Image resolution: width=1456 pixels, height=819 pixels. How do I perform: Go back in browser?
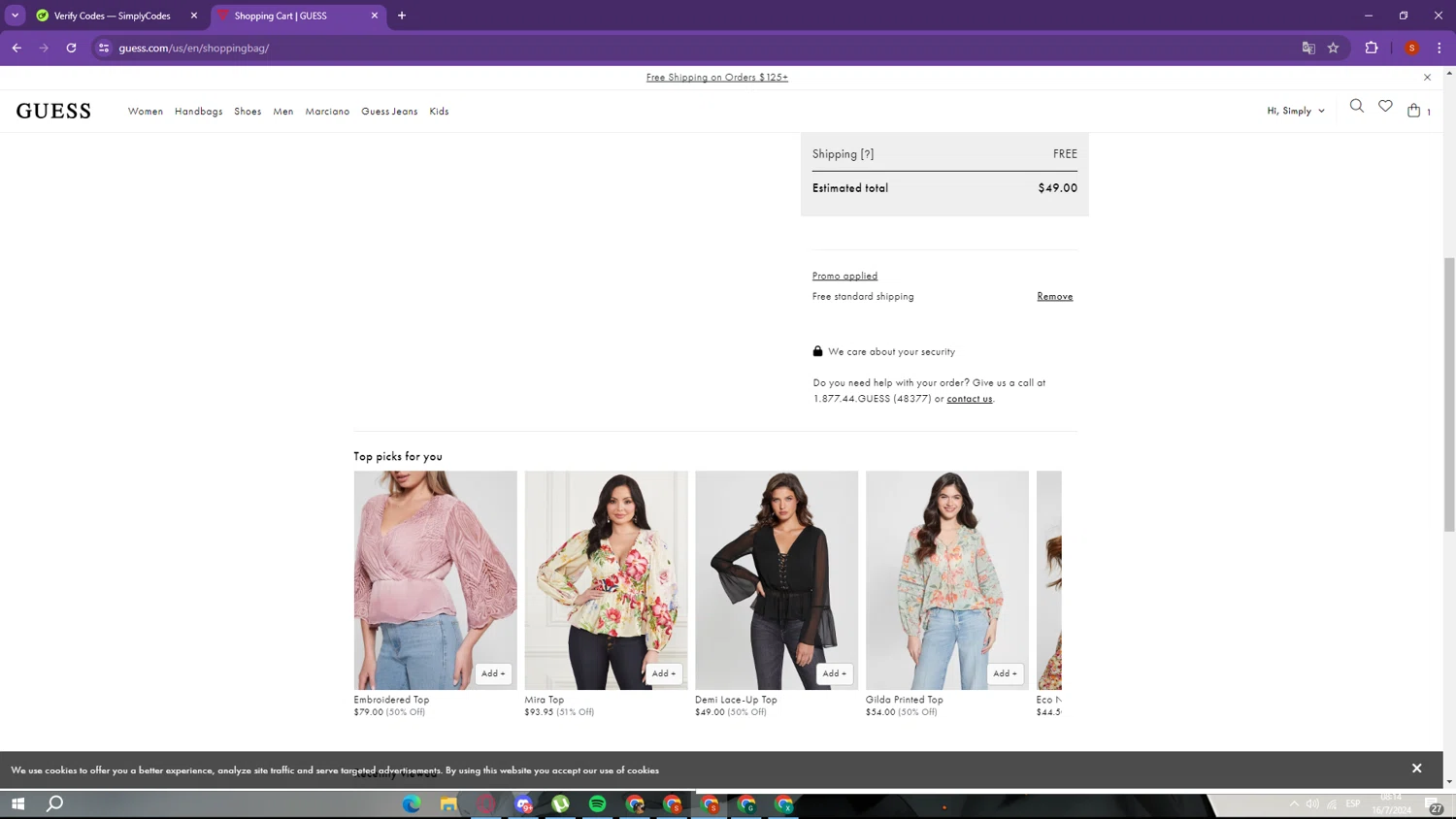[17, 48]
